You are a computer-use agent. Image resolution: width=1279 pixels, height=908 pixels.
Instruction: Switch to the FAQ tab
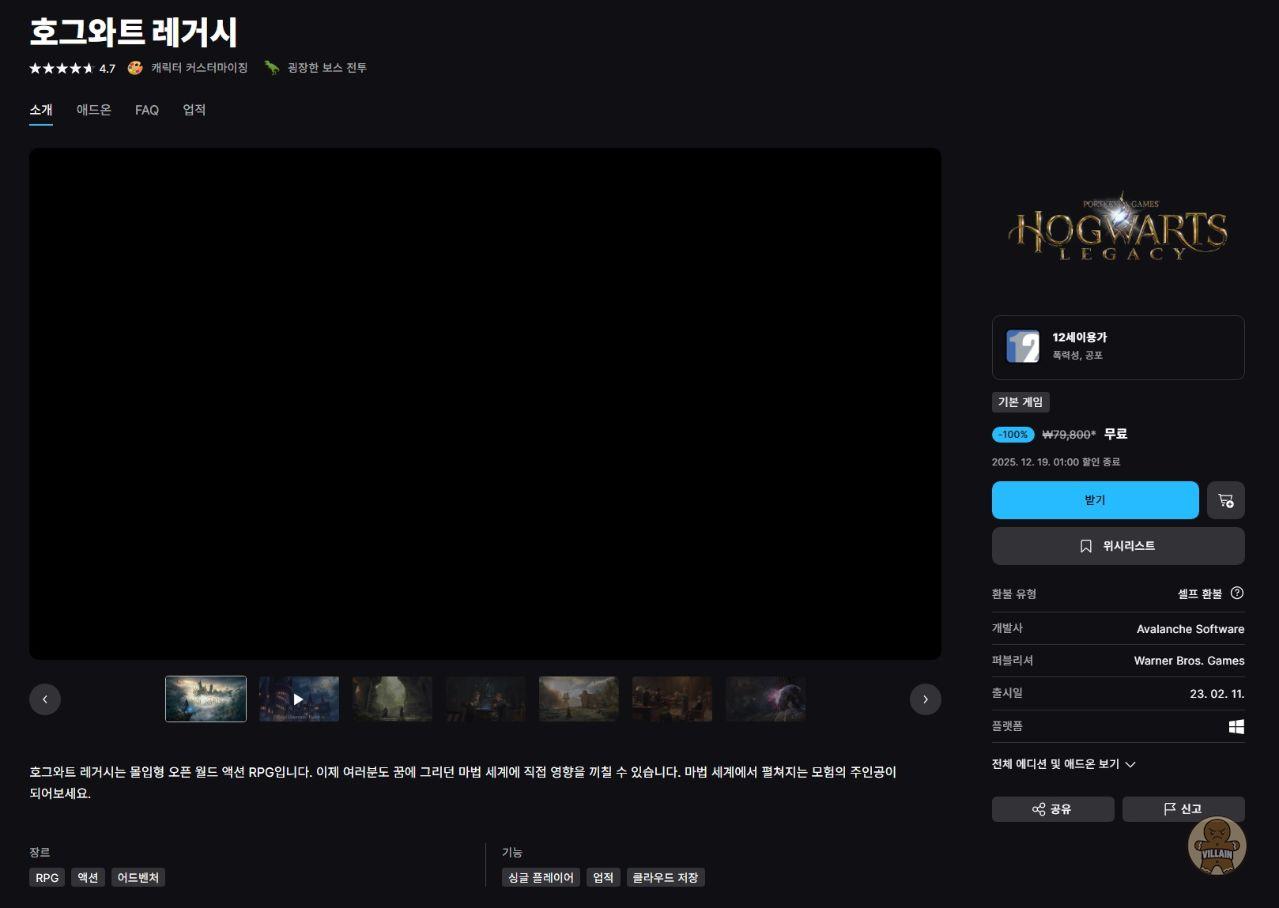[x=147, y=110]
